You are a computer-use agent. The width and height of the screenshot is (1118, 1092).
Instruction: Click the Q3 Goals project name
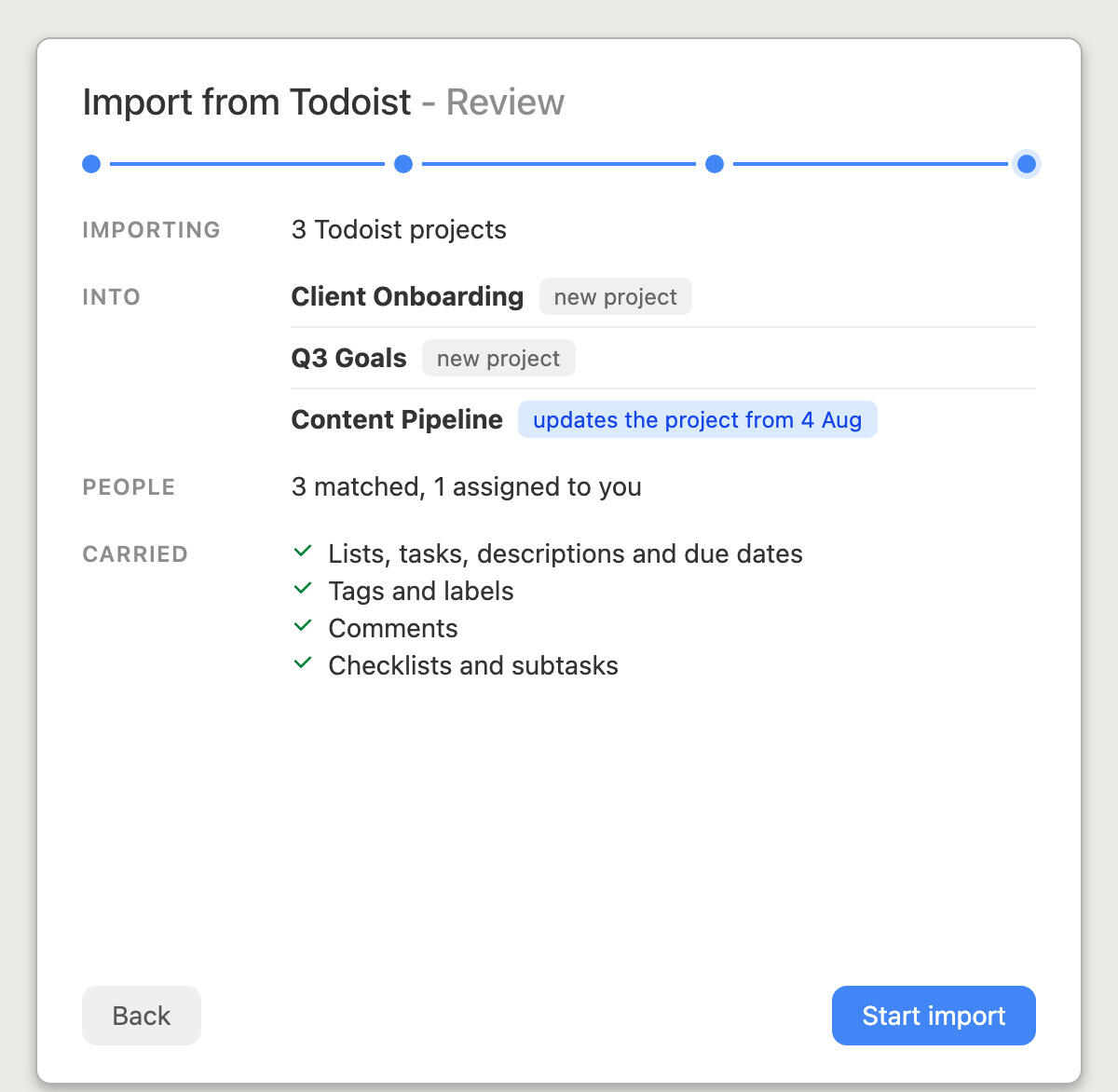(349, 358)
